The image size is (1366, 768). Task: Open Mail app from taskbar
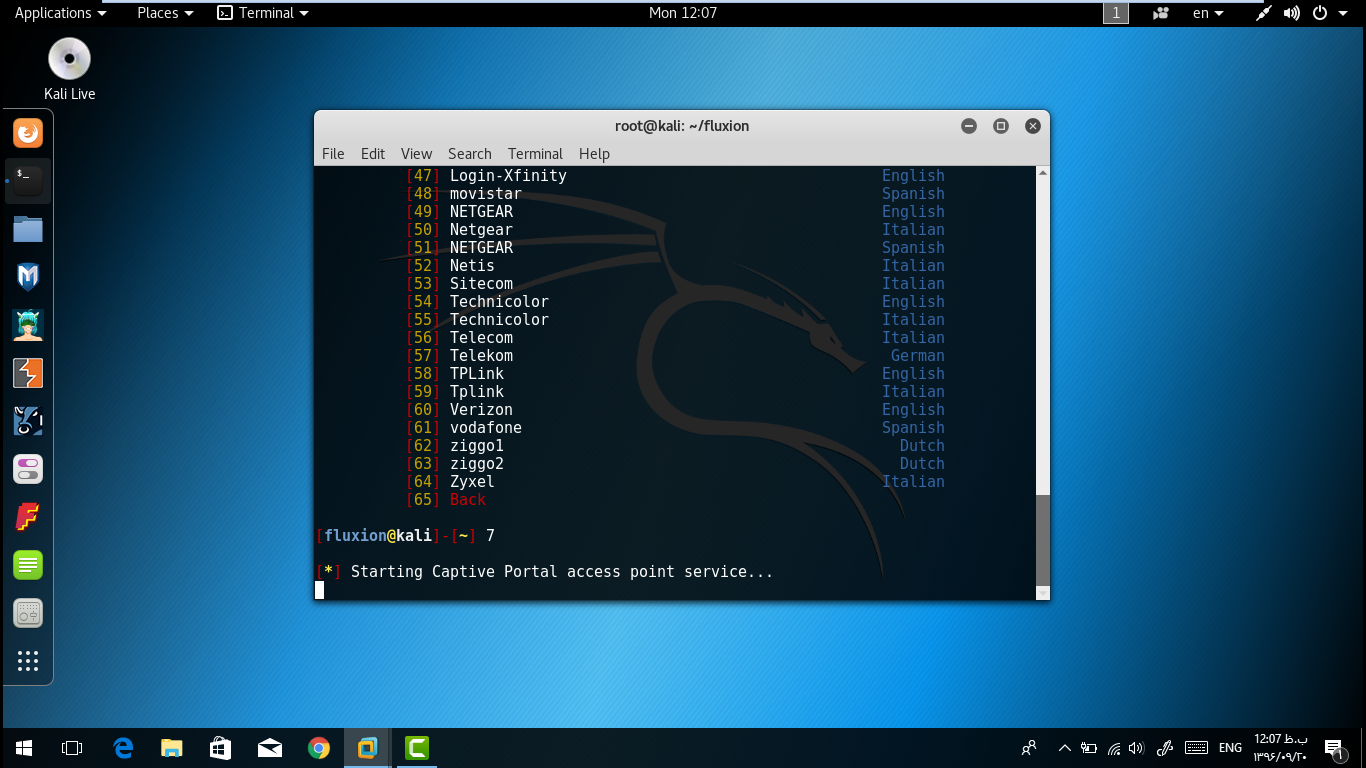pyautogui.click(x=270, y=748)
